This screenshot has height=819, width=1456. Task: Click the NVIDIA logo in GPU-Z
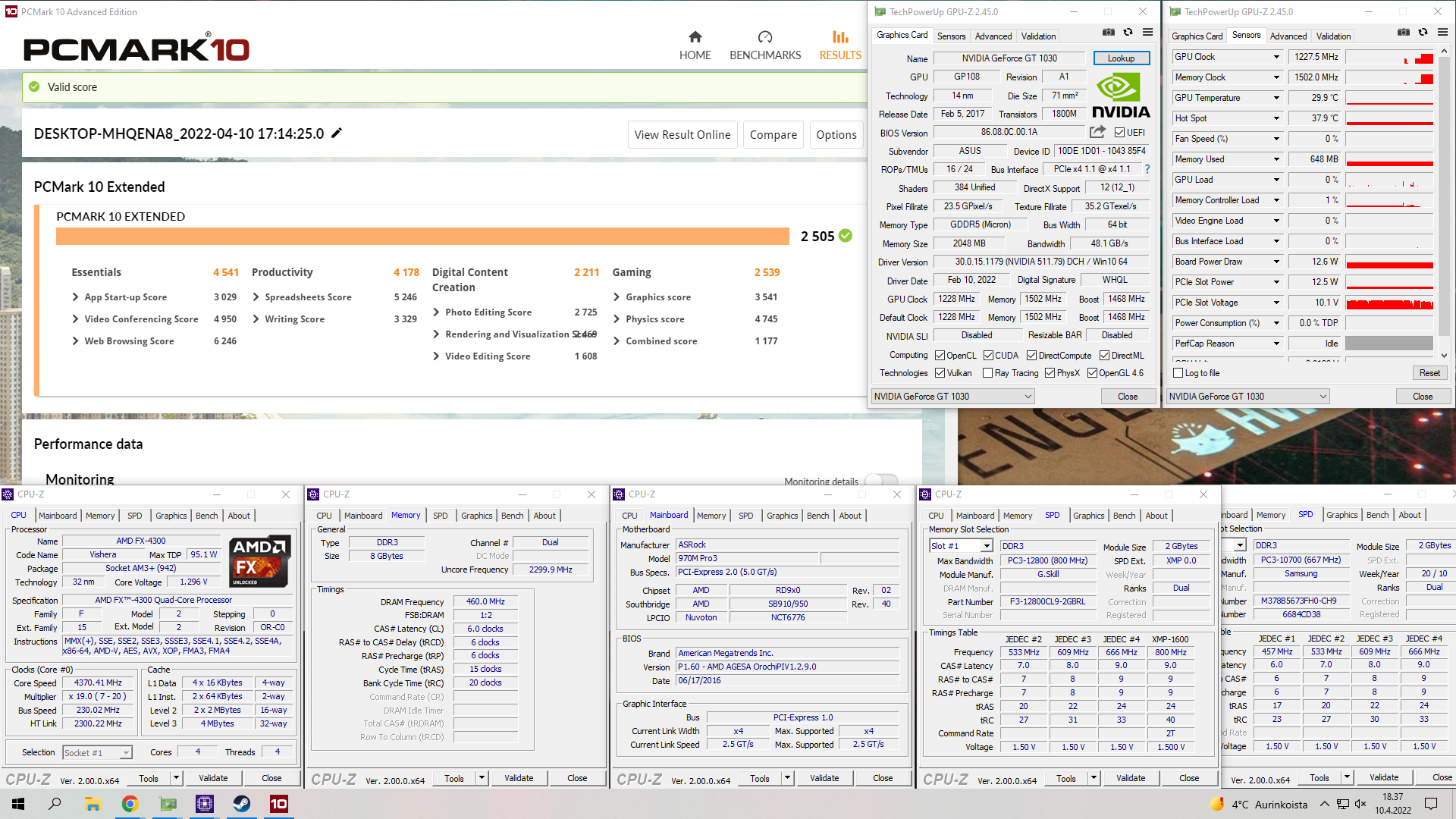point(1121,95)
